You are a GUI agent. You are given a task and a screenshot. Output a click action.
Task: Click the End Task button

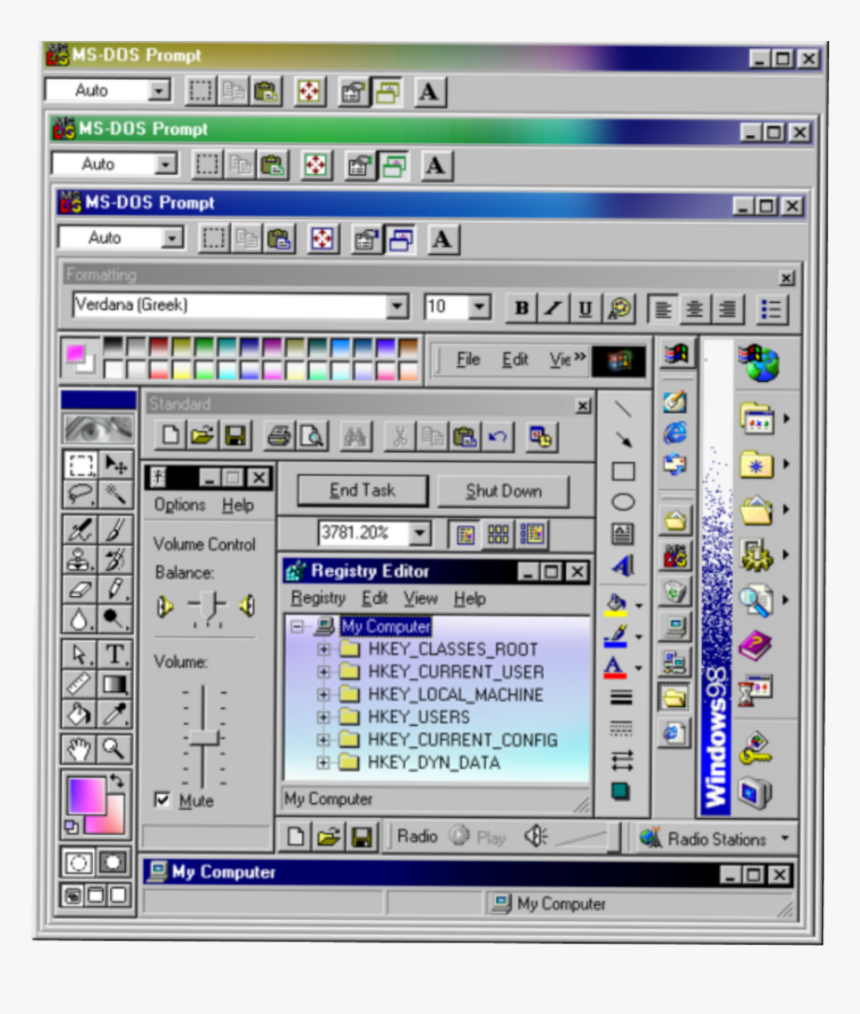tap(362, 491)
